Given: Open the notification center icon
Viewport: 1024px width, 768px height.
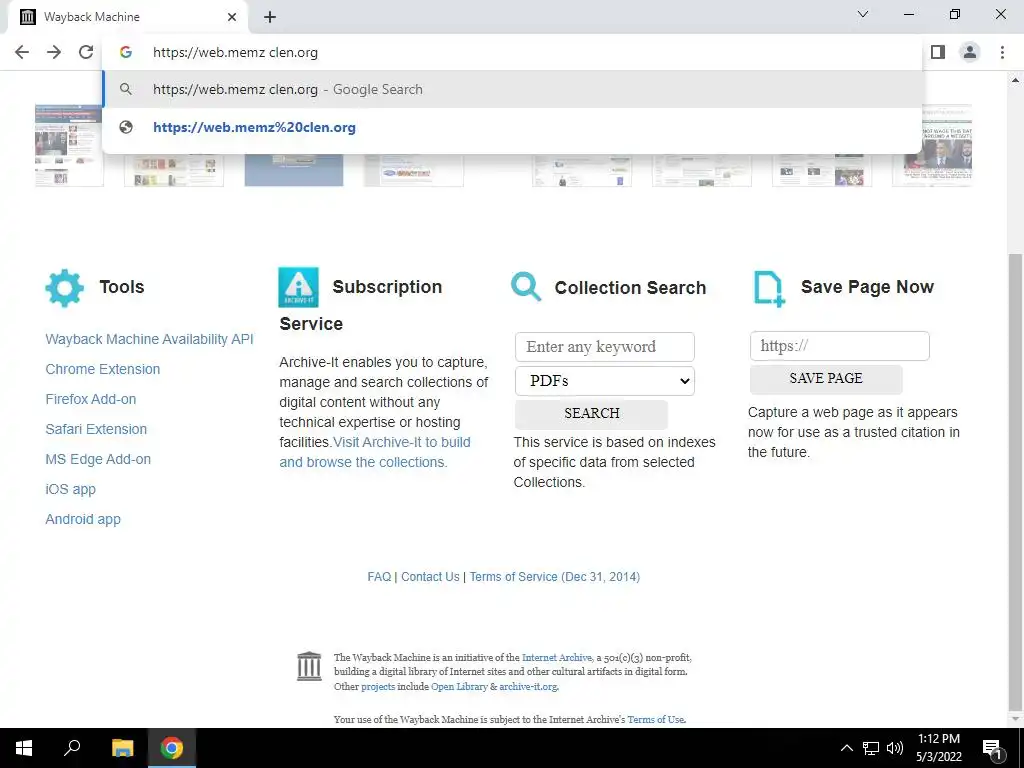Looking at the screenshot, I should (993, 748).
